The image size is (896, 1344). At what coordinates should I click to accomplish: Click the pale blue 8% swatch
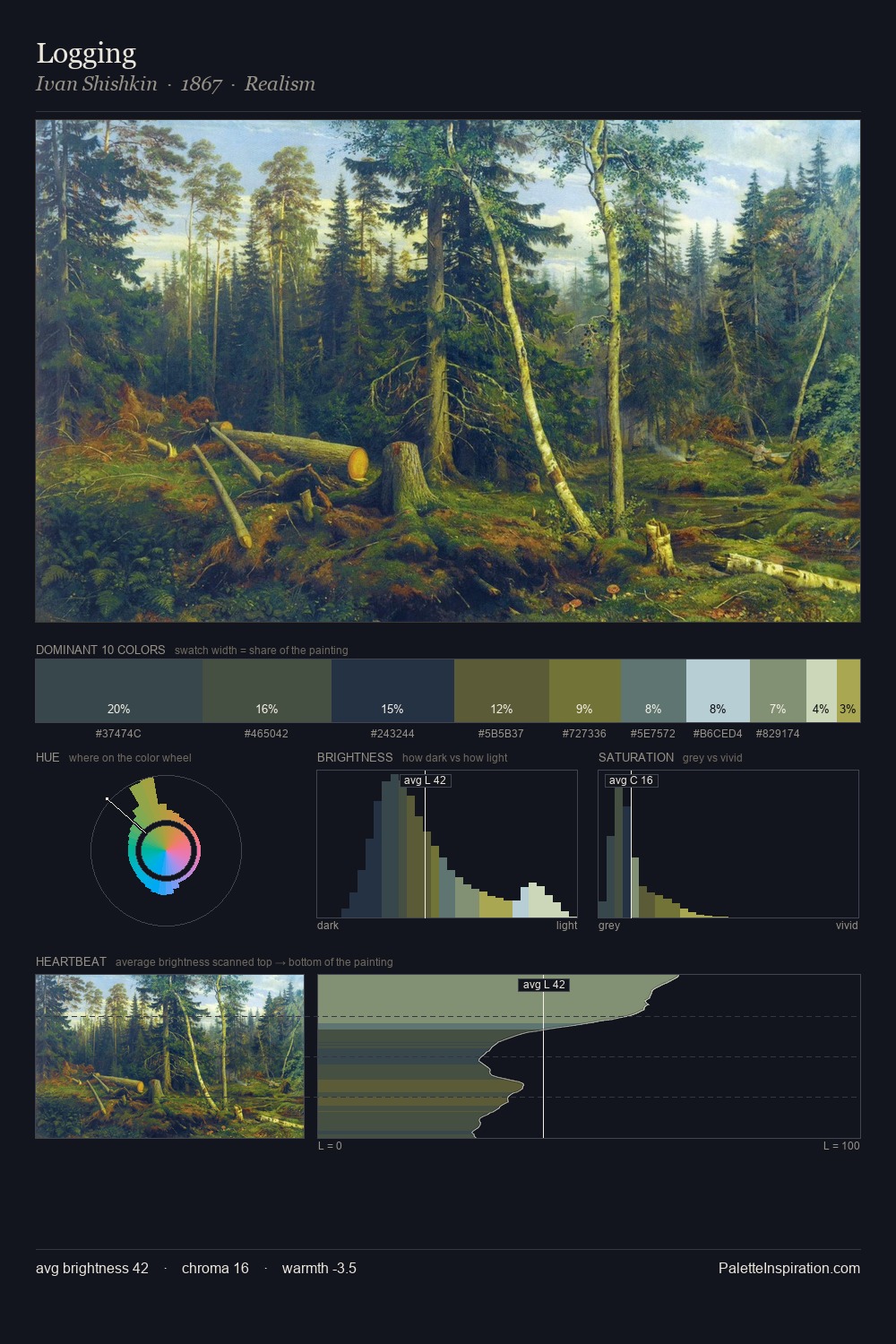tap(718, 691)
